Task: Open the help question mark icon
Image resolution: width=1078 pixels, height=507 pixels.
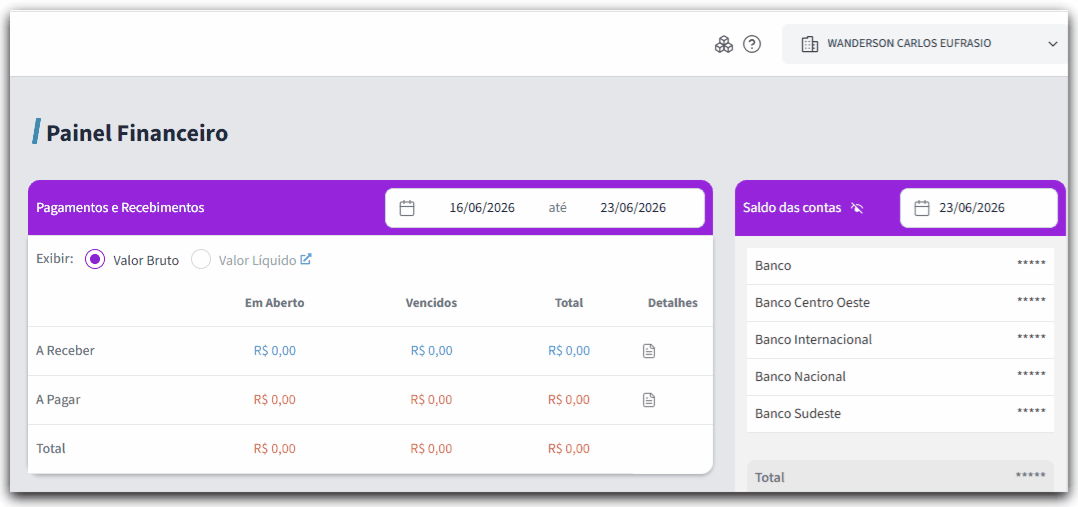Action: pos(752,45)
